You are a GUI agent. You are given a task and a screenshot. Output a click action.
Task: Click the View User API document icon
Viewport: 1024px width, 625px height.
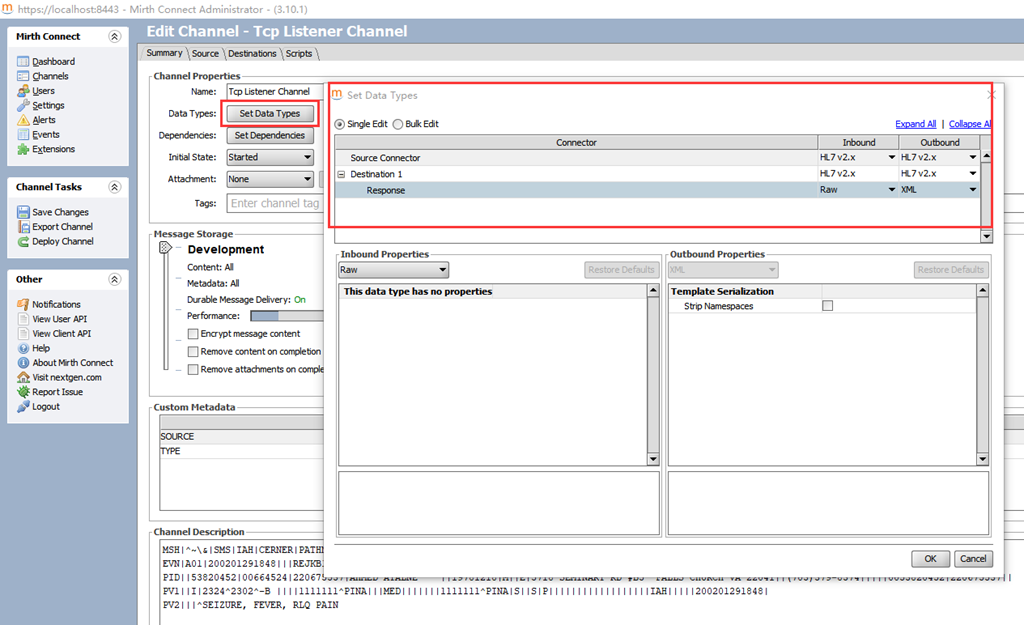click(23, 319)
